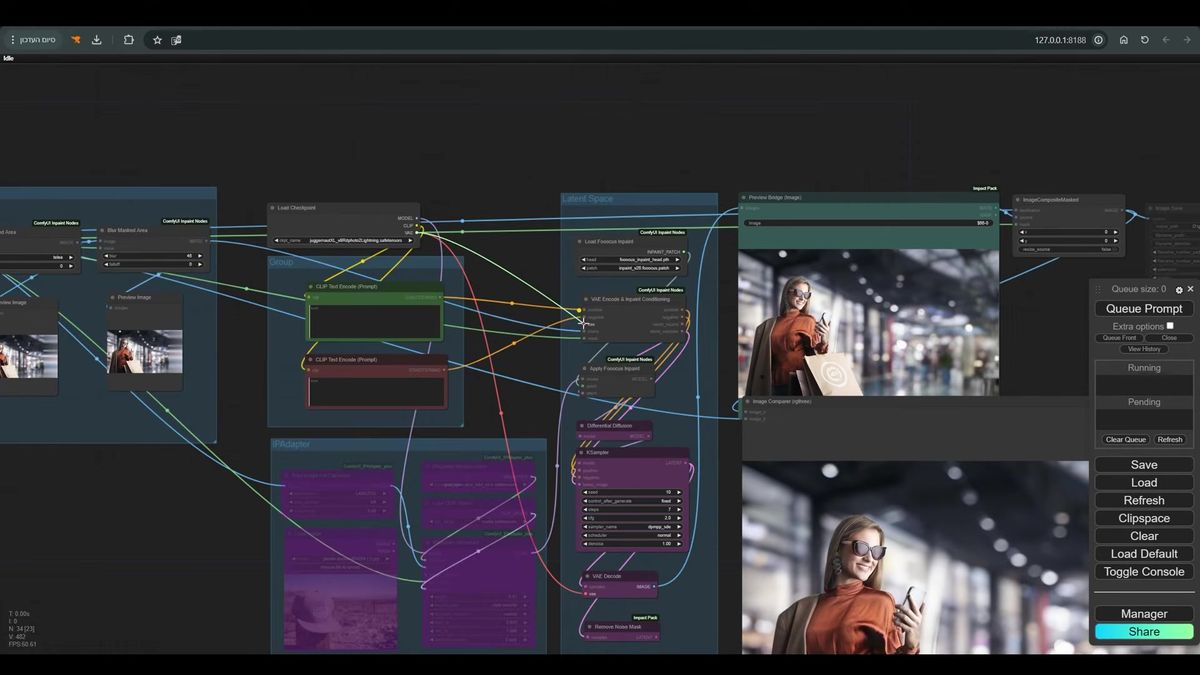Click the Queue Prompt button
This screenshot has width=1200, height=675.
(1144, 309)
